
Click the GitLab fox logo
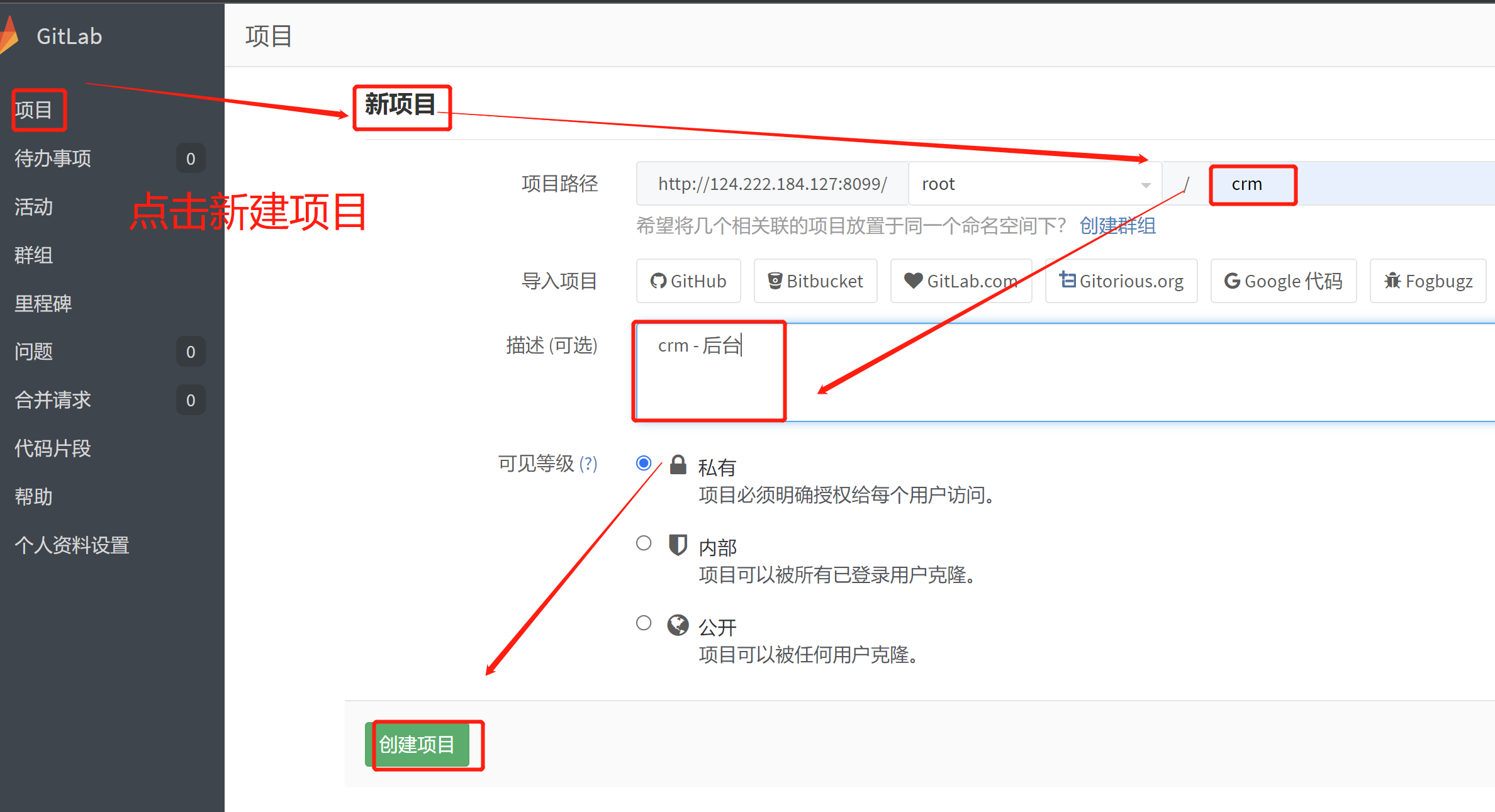click(x=9, y=36)
